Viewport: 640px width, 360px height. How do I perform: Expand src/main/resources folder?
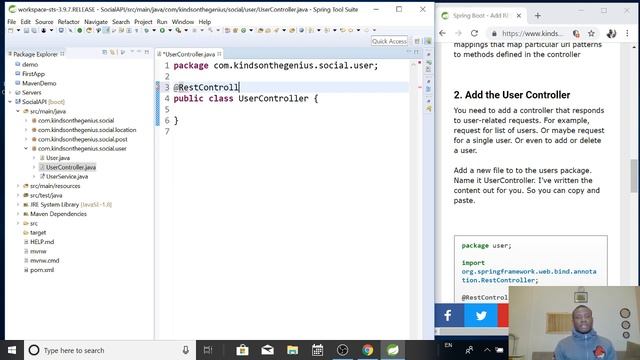[x=18, y=186]
